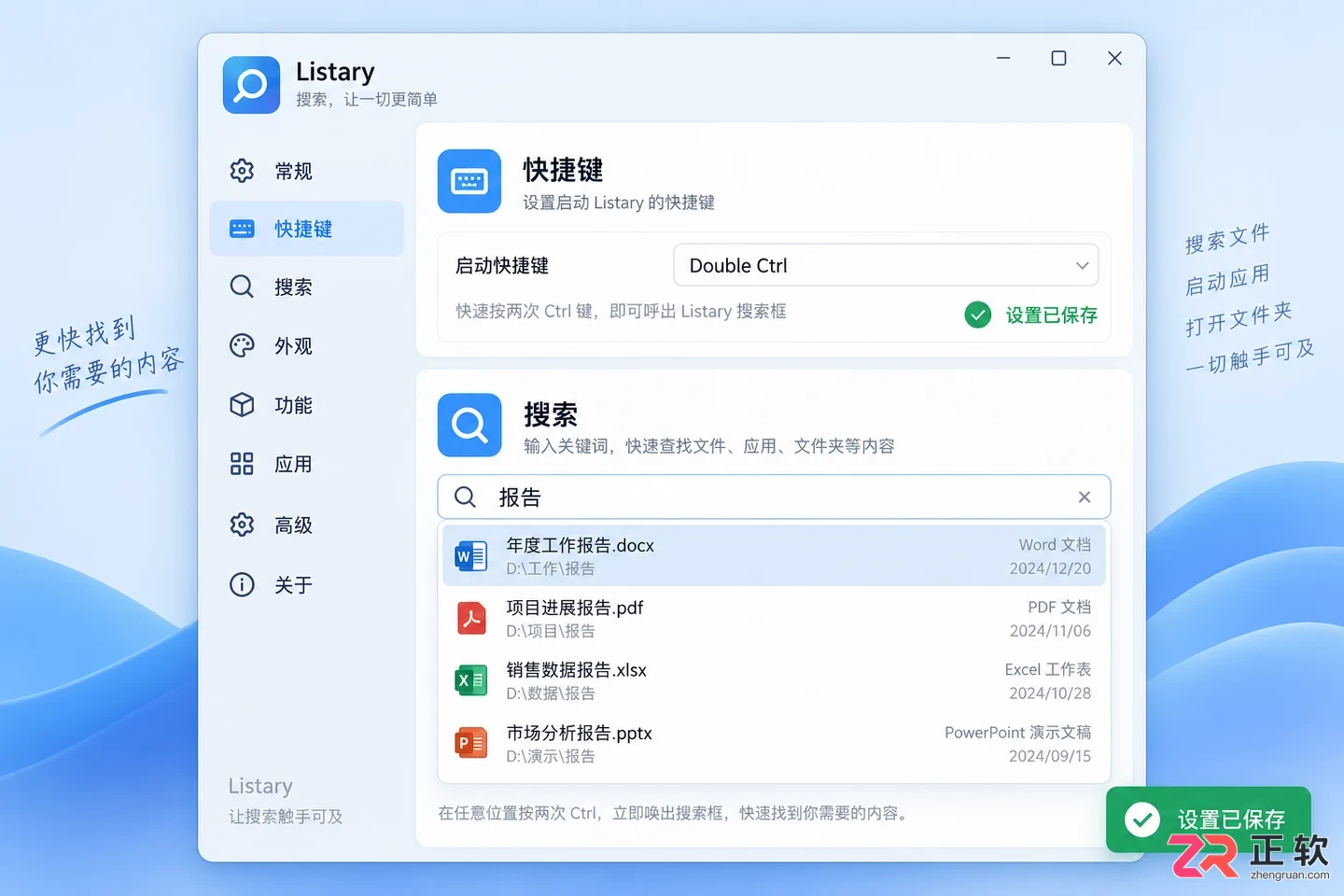Click the 设置已保存 toast notification
The height and width of the screenshot is (896, 1344).
pos(1209,819)
